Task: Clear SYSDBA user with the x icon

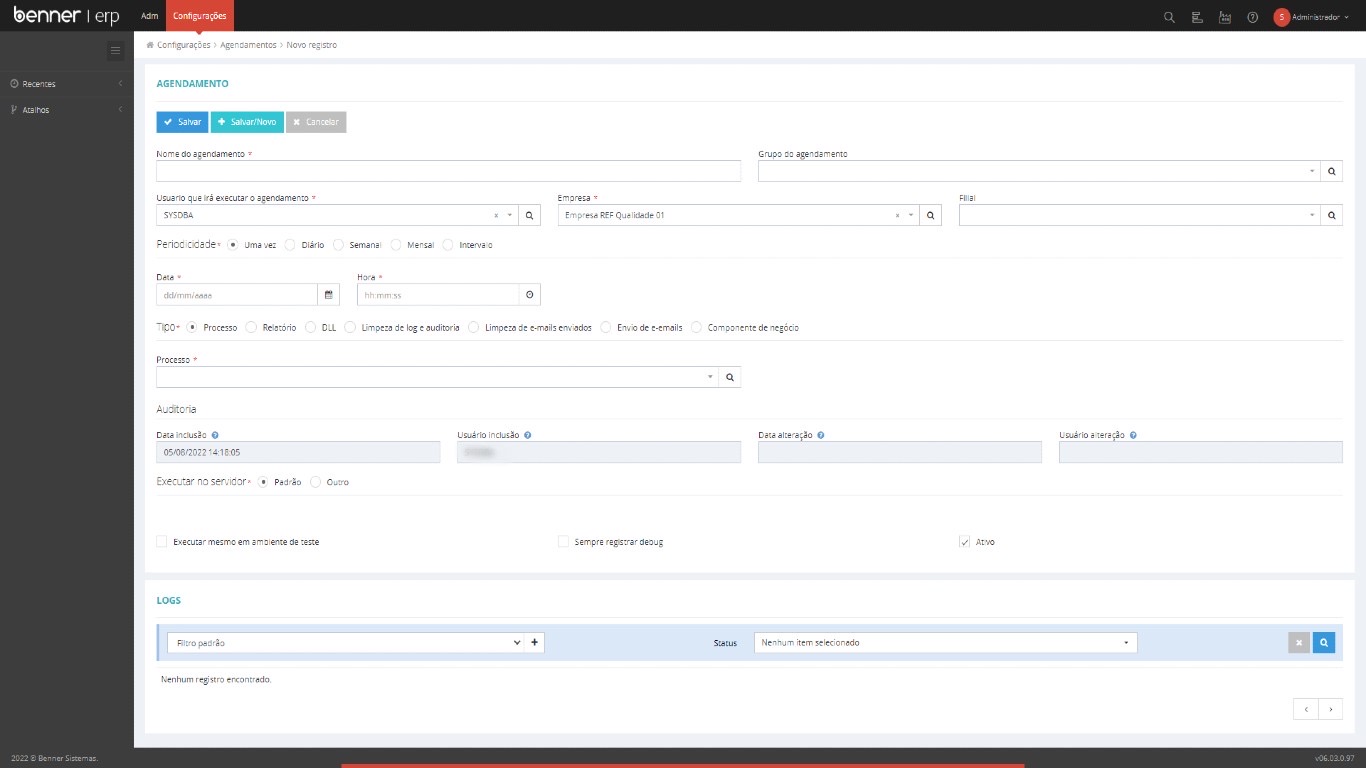Action: (x=496, y=215)
